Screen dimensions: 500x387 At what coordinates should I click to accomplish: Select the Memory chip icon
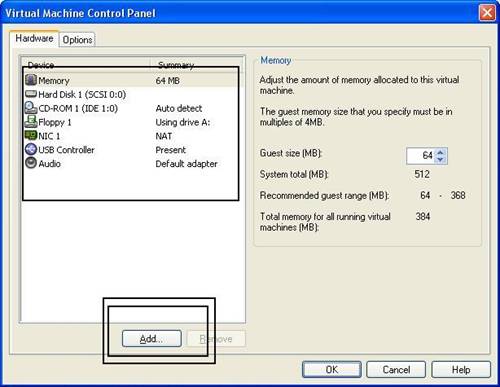(31, 80)
